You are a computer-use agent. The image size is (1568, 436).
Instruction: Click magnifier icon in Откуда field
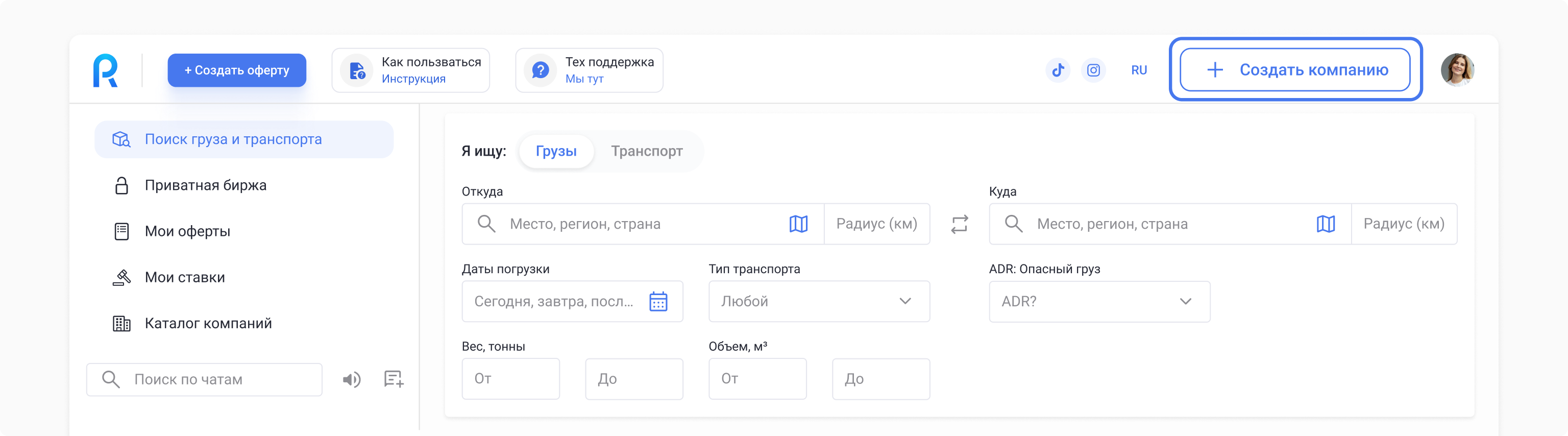coord(486,224)
